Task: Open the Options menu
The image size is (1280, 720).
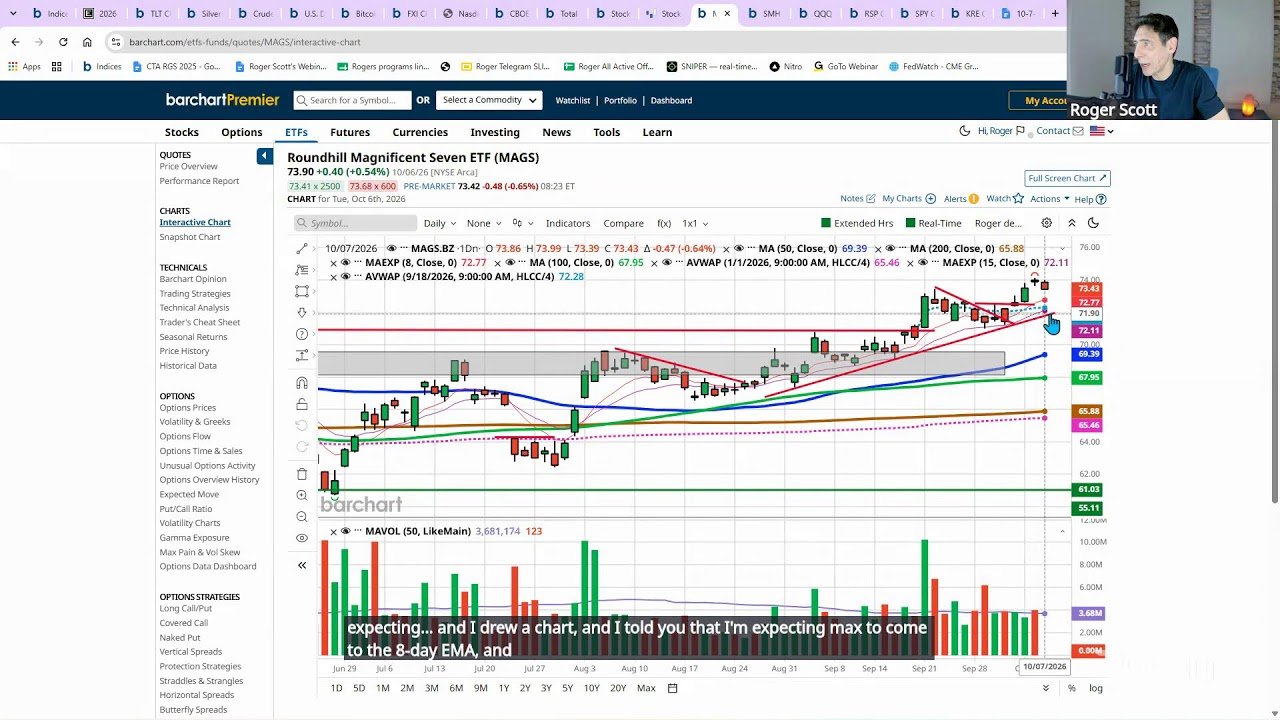Action: tap(242, 132)
